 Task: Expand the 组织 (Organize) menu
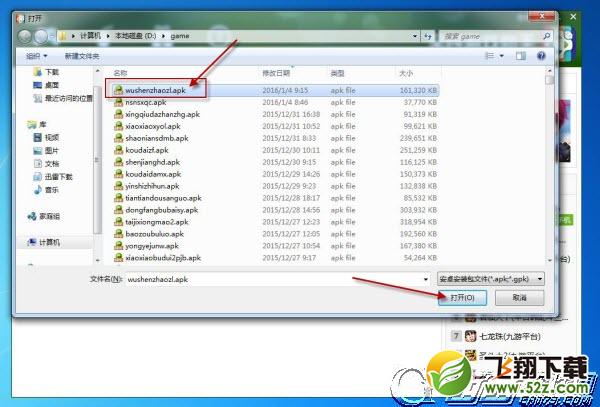[x=37, y=56]
